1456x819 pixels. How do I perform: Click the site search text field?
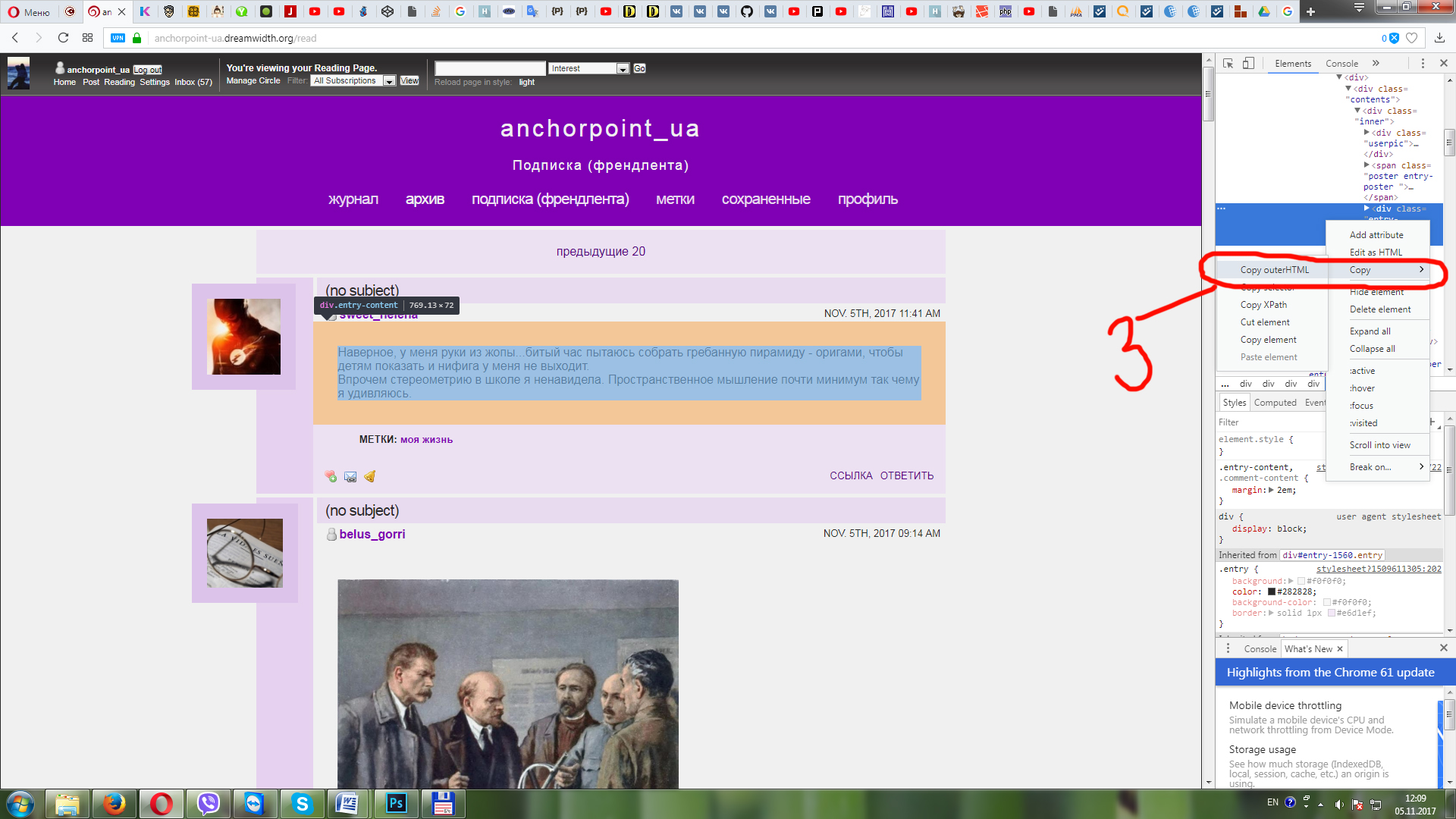(490, 68)
